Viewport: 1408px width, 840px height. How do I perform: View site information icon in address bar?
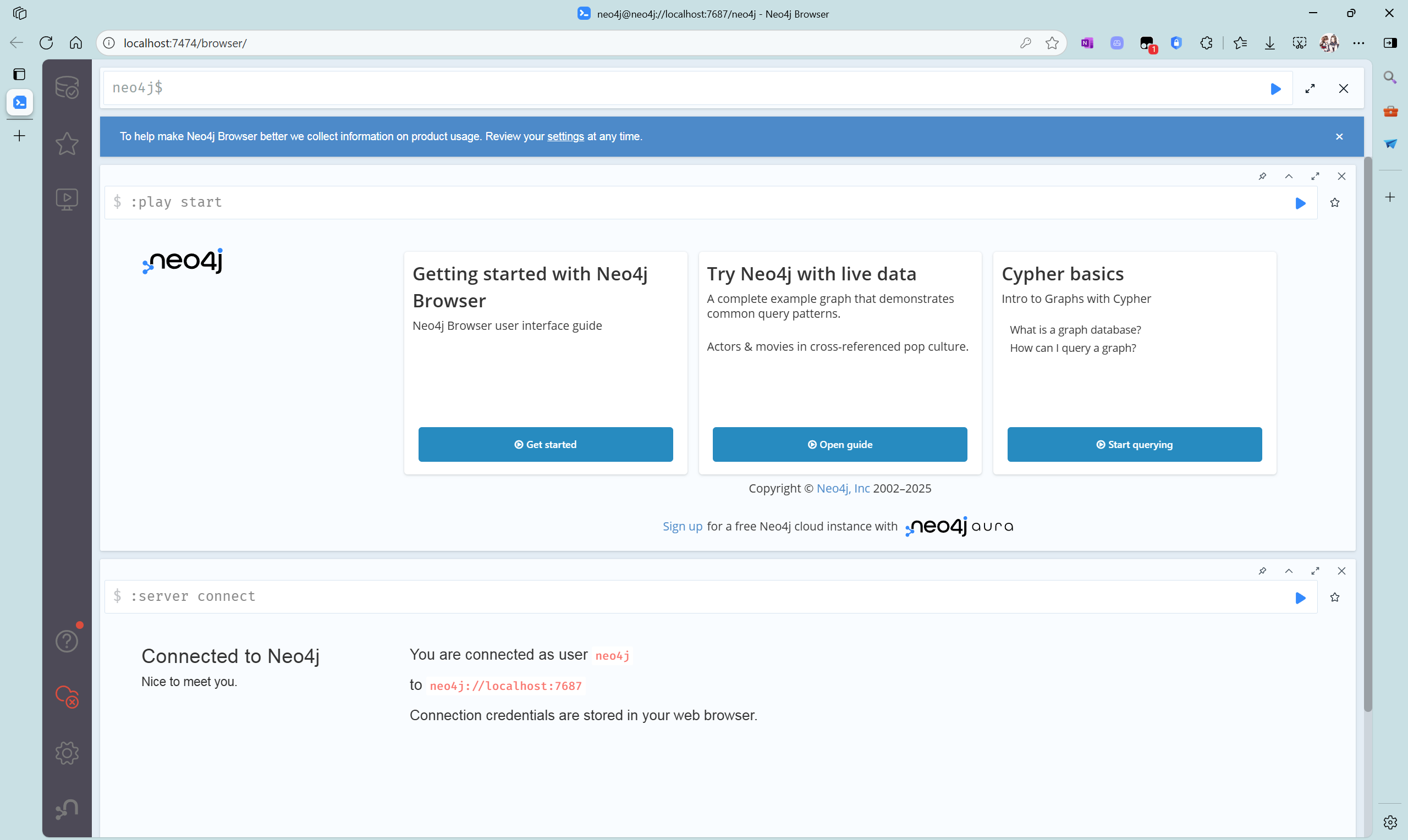pos(109,43)
